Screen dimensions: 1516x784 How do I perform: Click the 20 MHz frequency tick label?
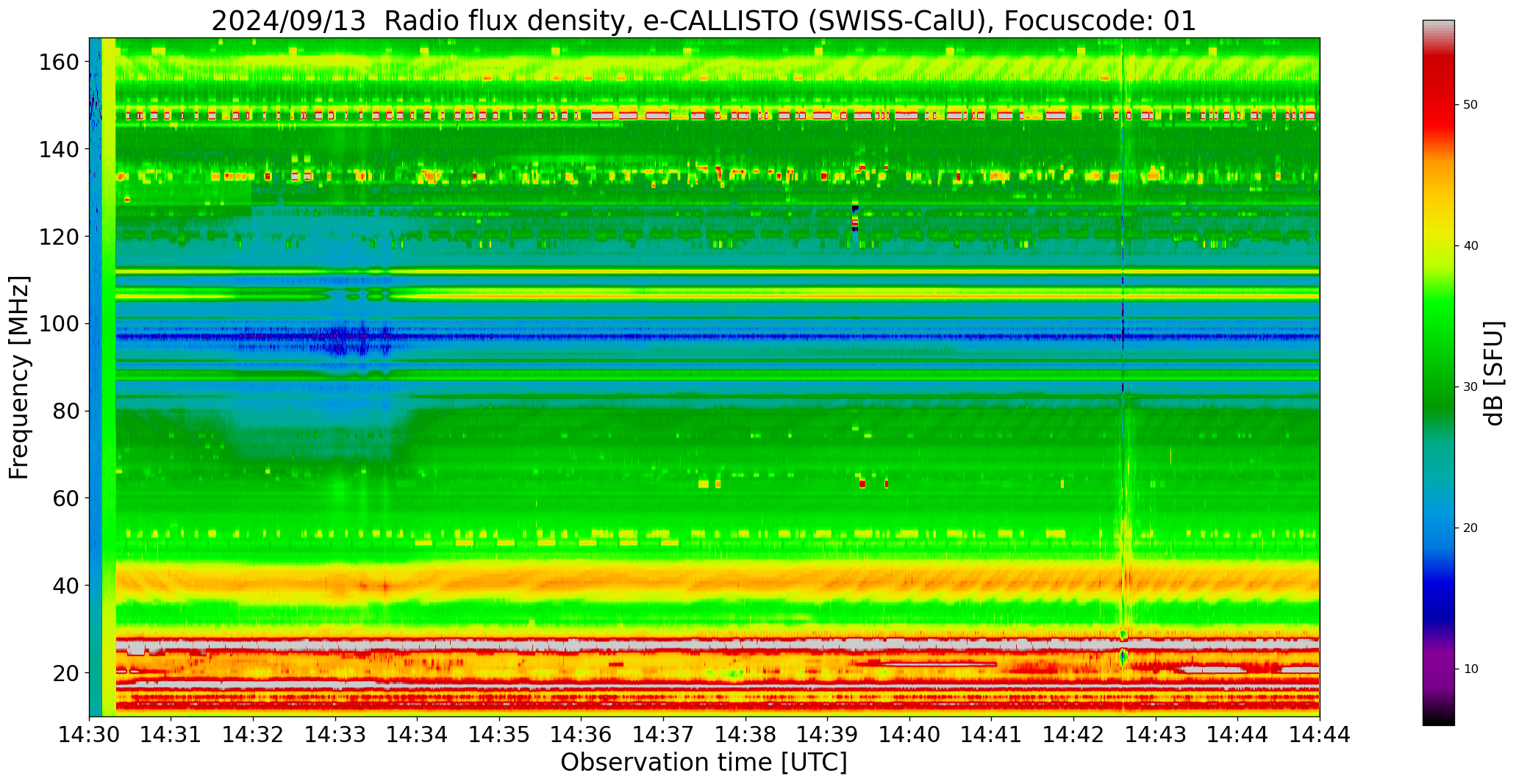pos(65,673)
